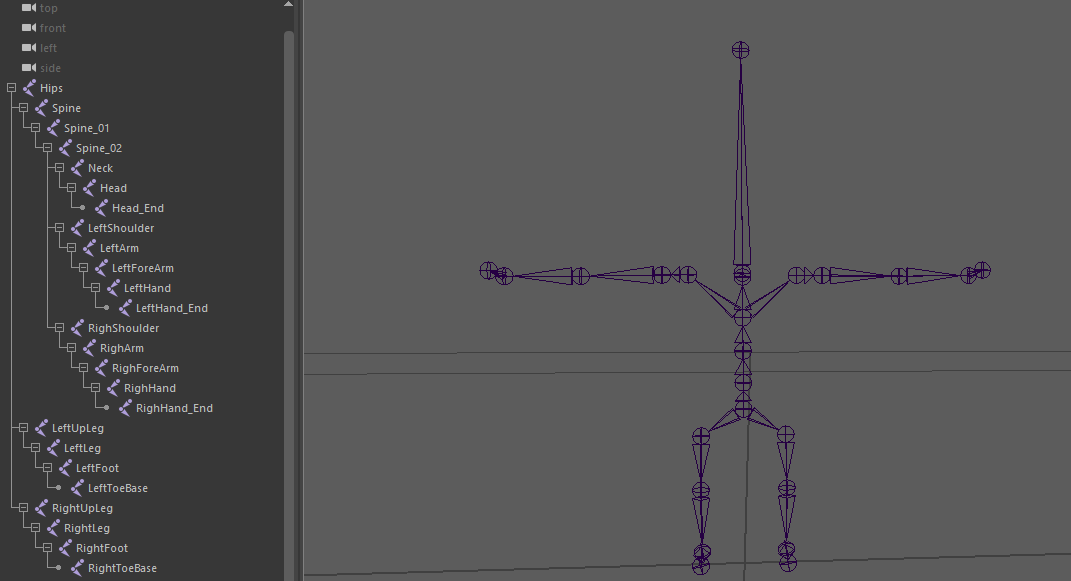The height and width of the screenshot is (581, 1071).
Task: Select the RightToeBase joint name
Action: pyautogui.click(x=122, y=568)
